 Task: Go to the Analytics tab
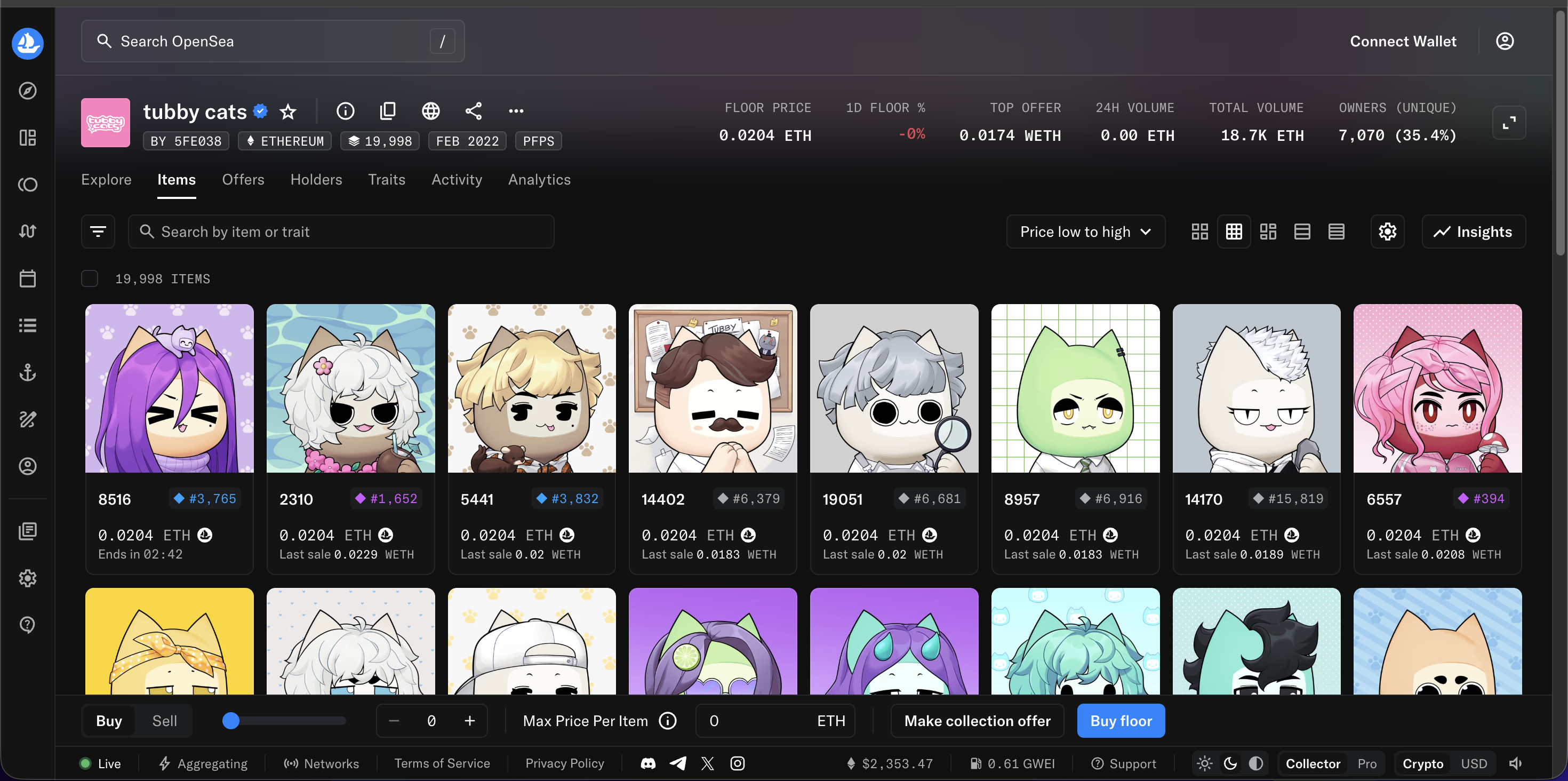[x=539, y=180]
